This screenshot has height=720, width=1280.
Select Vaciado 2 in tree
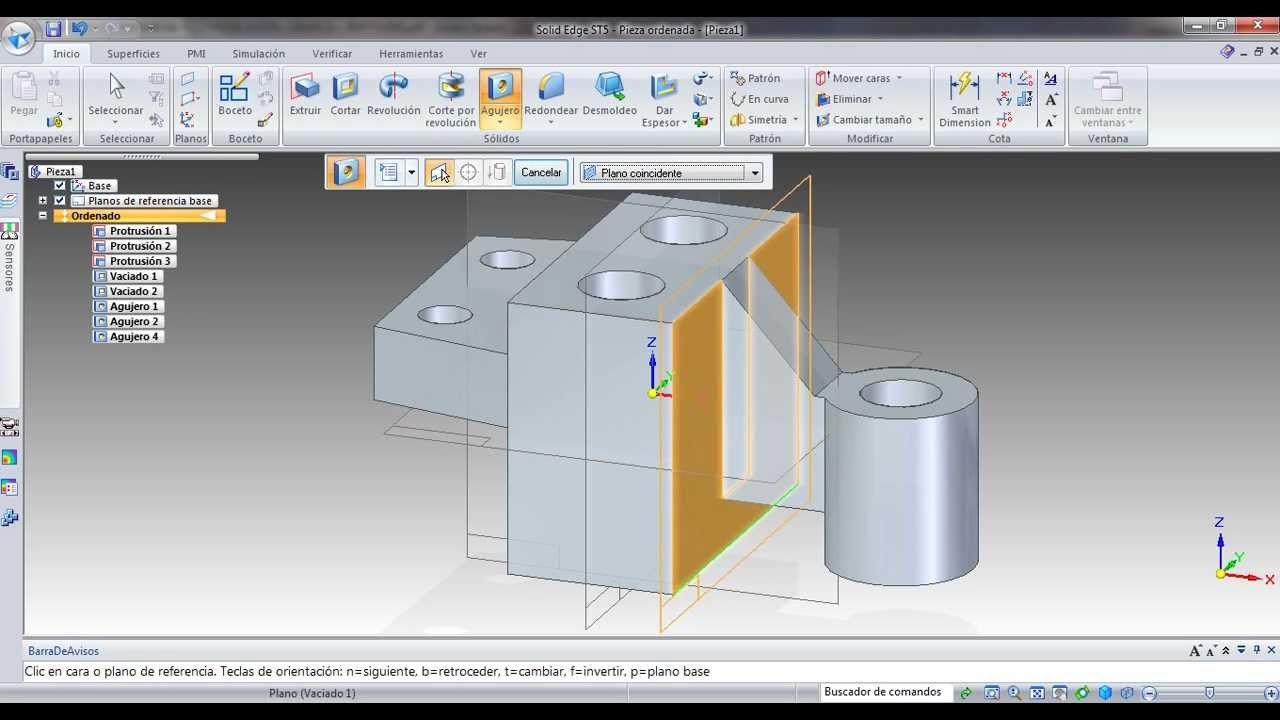point(127,291)
